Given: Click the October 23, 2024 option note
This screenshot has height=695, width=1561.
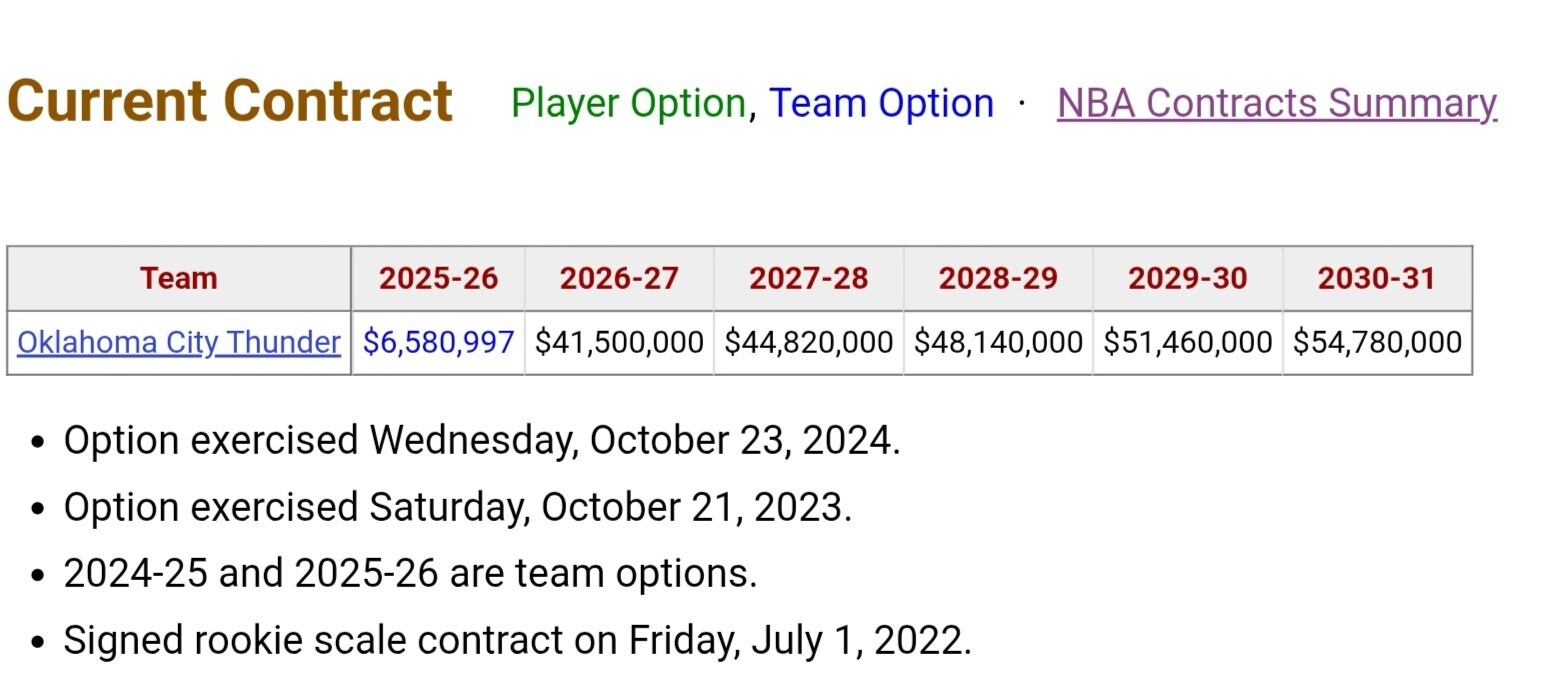Looking at the screenshot, I should click(x=482, y=440).
